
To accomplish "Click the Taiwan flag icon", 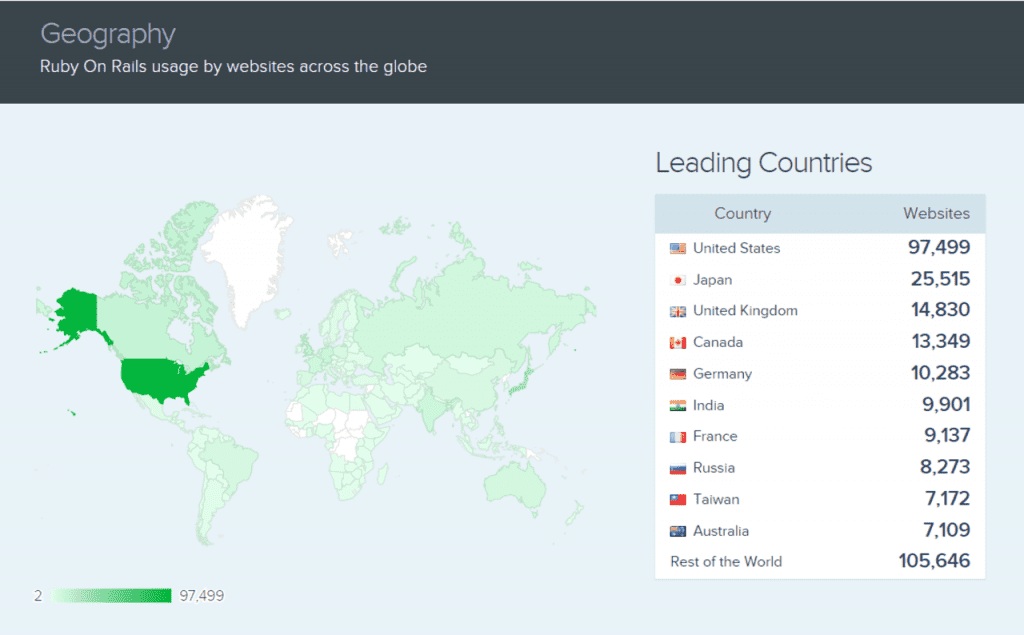I will point(678,500).
